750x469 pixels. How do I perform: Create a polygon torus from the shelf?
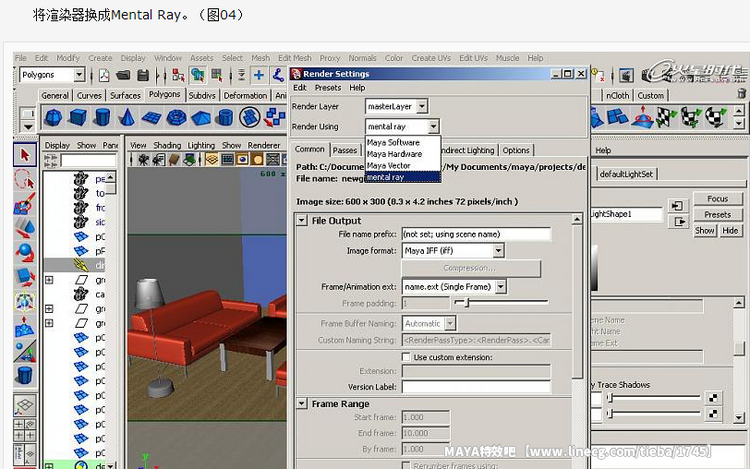point(176,118)
